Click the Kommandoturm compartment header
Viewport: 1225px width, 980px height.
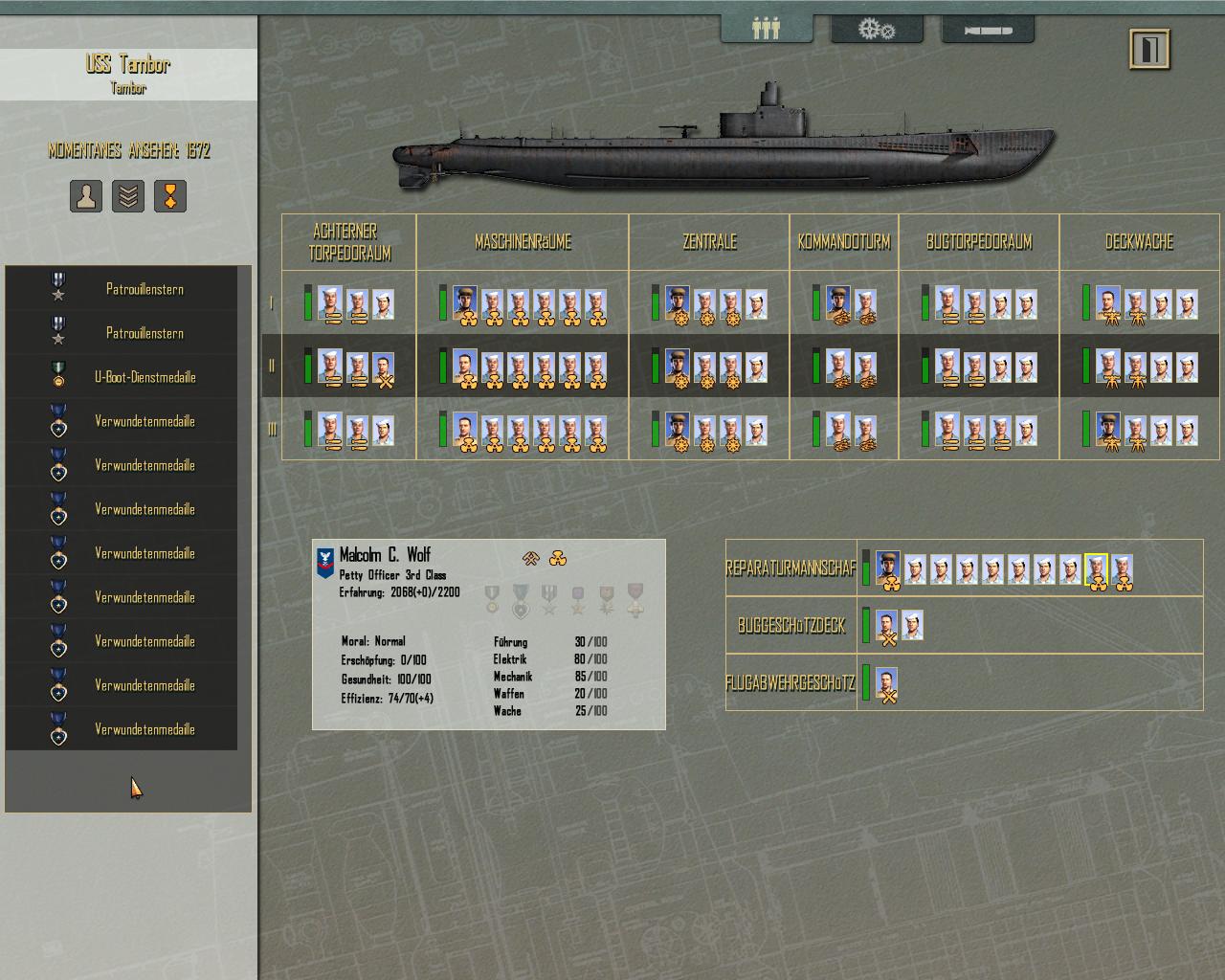pyautogui.click(x=844, y=242)
